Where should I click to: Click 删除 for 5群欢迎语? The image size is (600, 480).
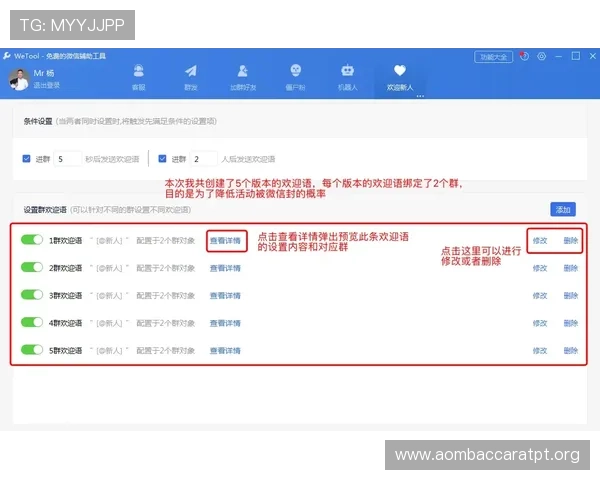(571, 351)
